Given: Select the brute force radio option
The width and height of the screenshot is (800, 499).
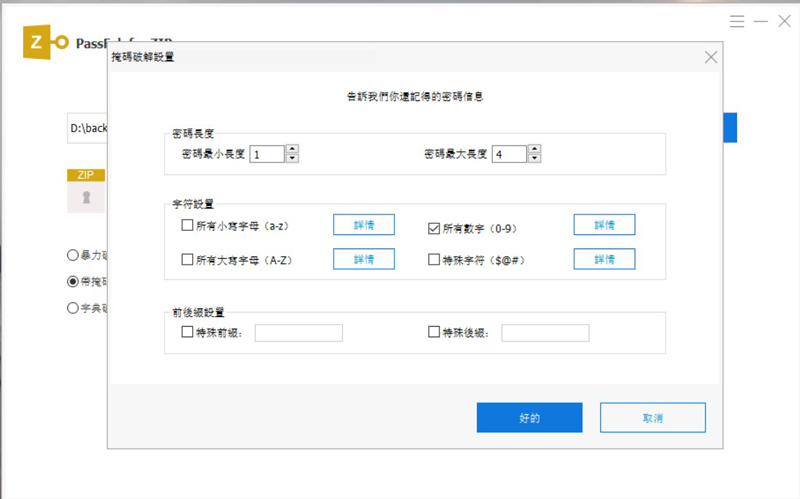Looking at the screenshot, I should pos(72,254).
